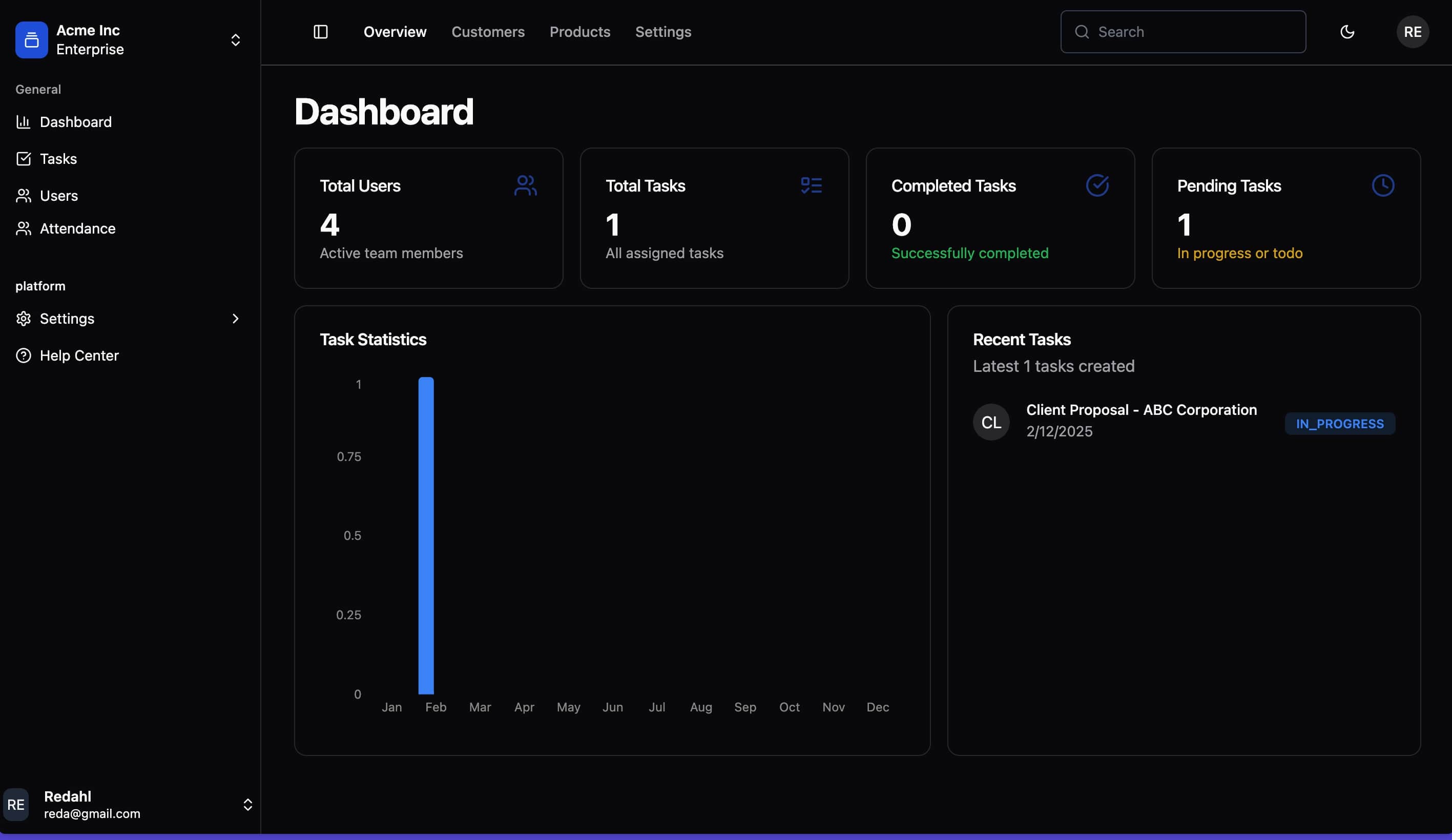This screenshot has width=1452, height=840.
Task: Open the Acme Inc team switcher
Action: coord(235,40)
